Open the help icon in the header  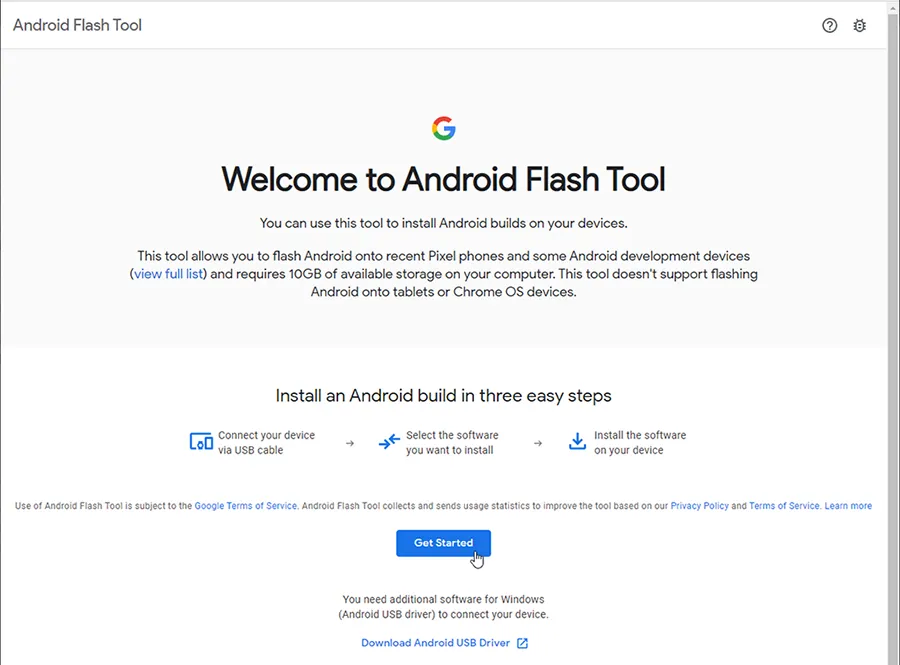point(830,25)
